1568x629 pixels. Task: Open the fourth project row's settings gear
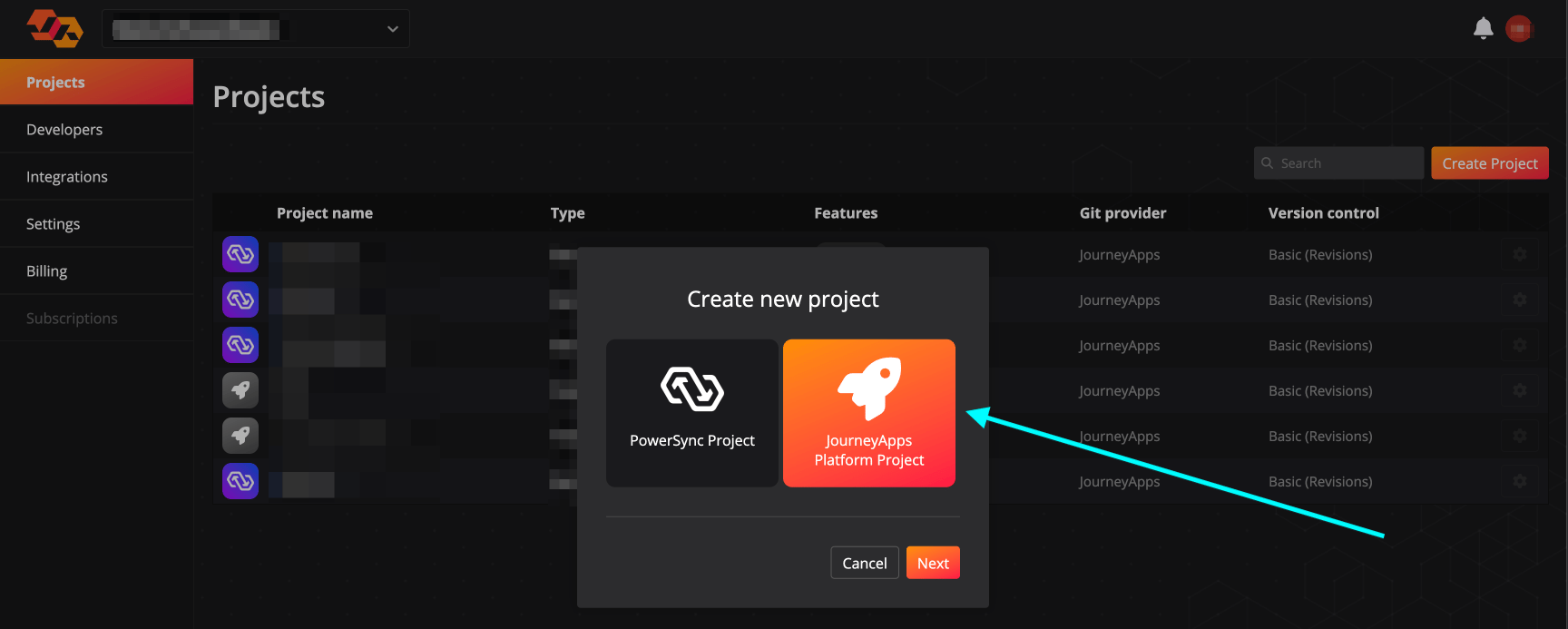click(x=1520, y=390)
